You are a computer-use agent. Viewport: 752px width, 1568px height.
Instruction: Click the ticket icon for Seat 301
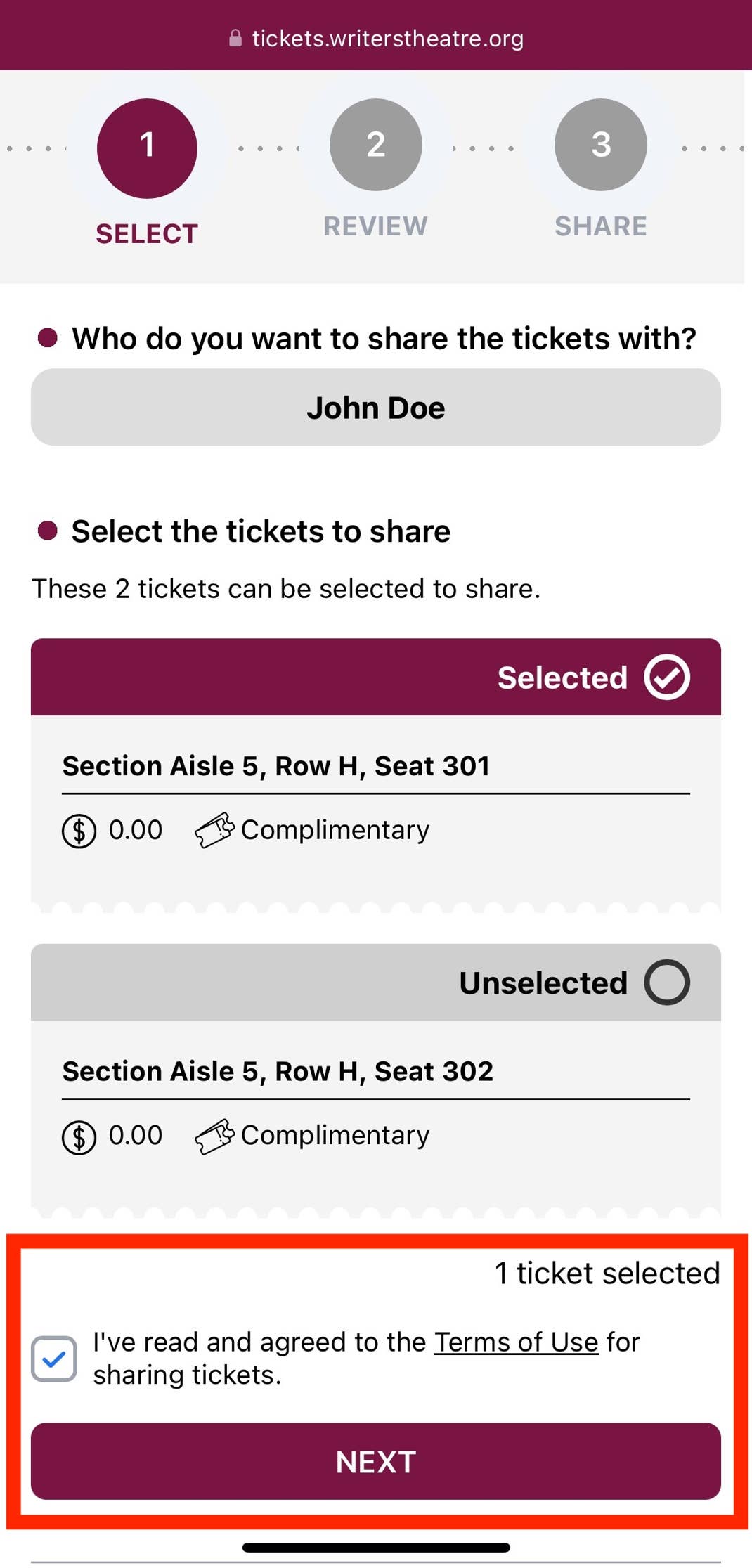(x=214, y=830)
